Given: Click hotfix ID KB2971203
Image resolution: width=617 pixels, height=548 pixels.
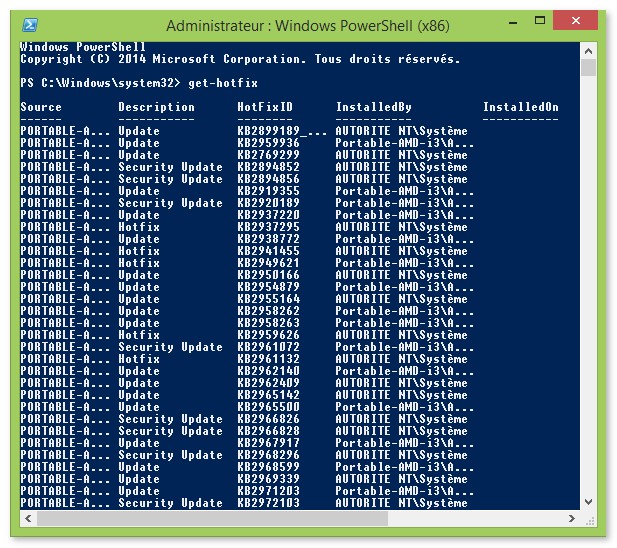Looking at the screenshot, I should 268,491.
